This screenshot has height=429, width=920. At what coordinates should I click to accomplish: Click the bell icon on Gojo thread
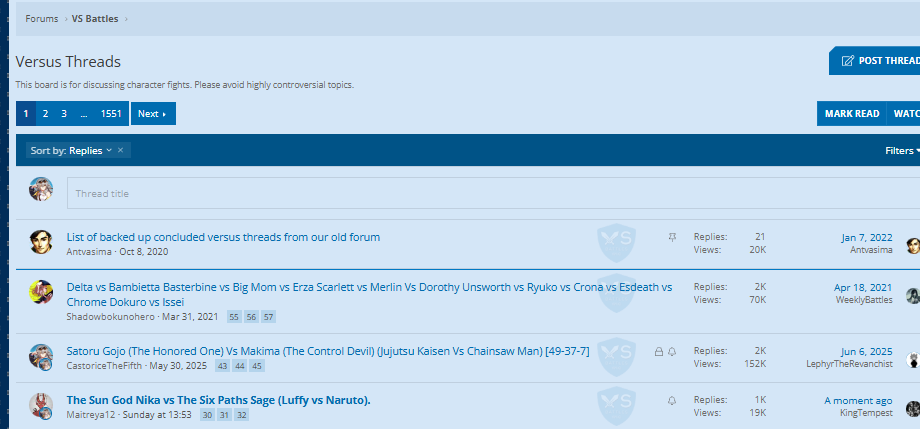672,352
